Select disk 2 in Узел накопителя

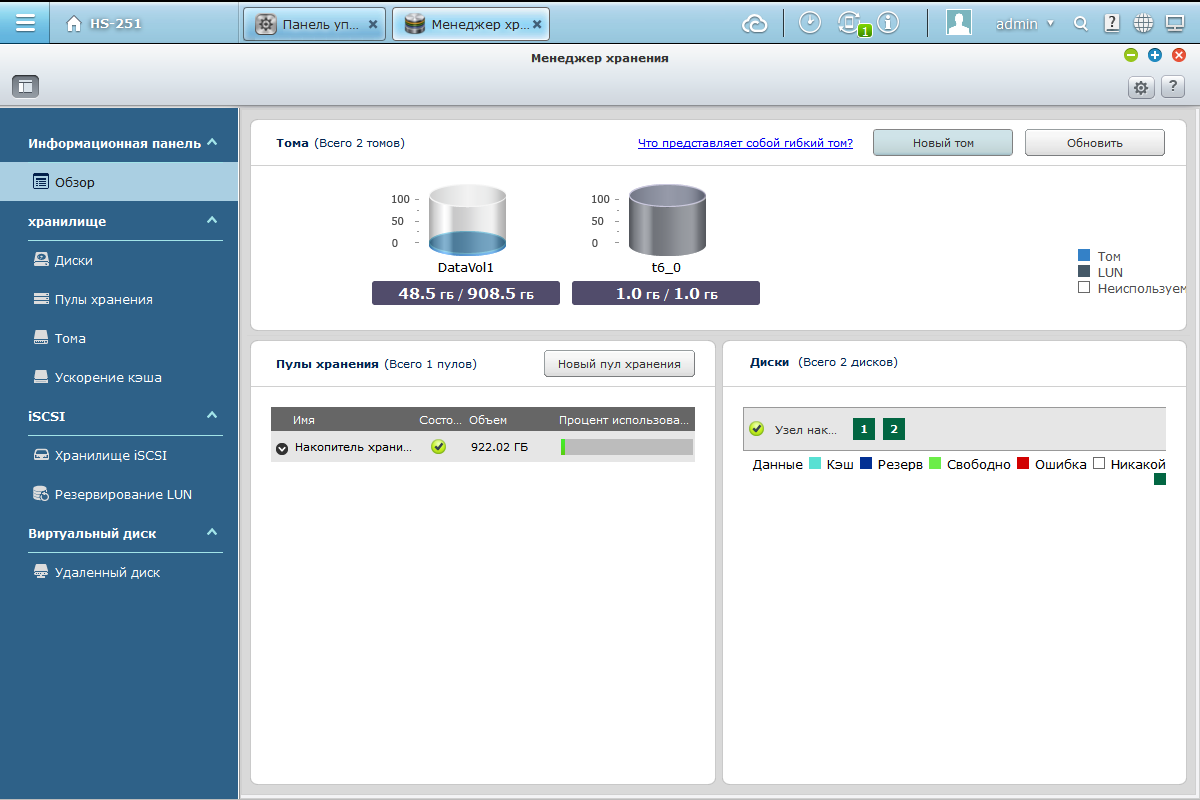[x=894, y=429]
